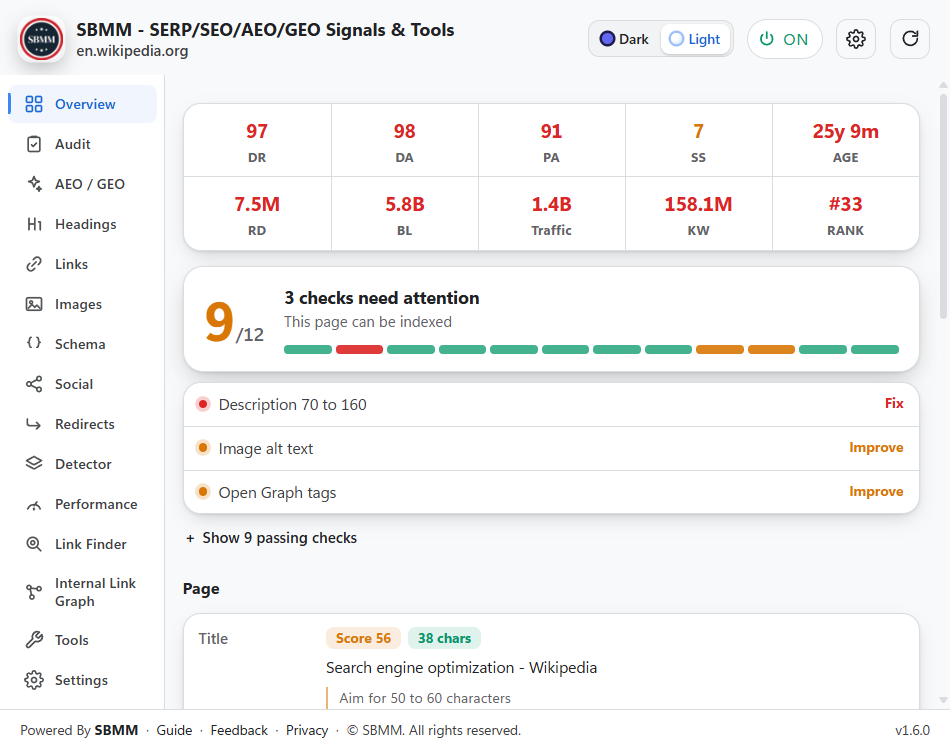Click the BL 5.8B metric cell
Screen dimensions: 950x750
tap(405, 214)
